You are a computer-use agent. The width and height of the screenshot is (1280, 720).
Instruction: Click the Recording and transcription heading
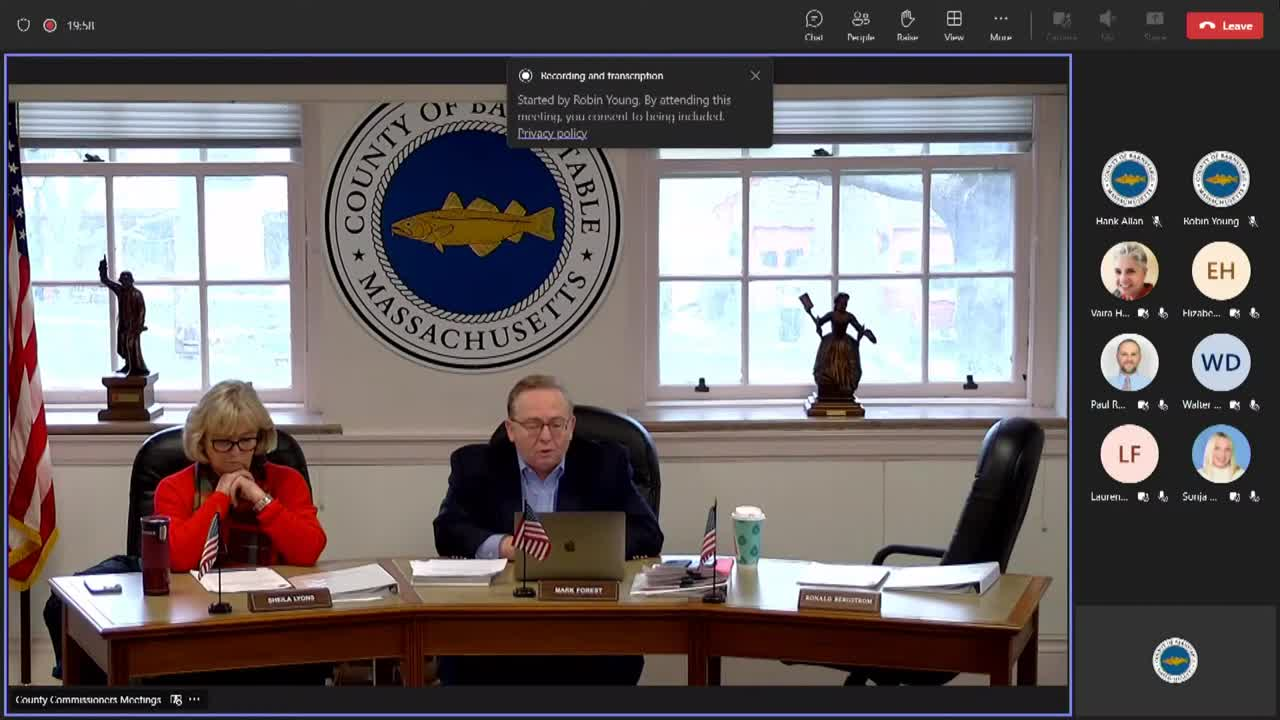pyautogui.click(x=601, y=76)
